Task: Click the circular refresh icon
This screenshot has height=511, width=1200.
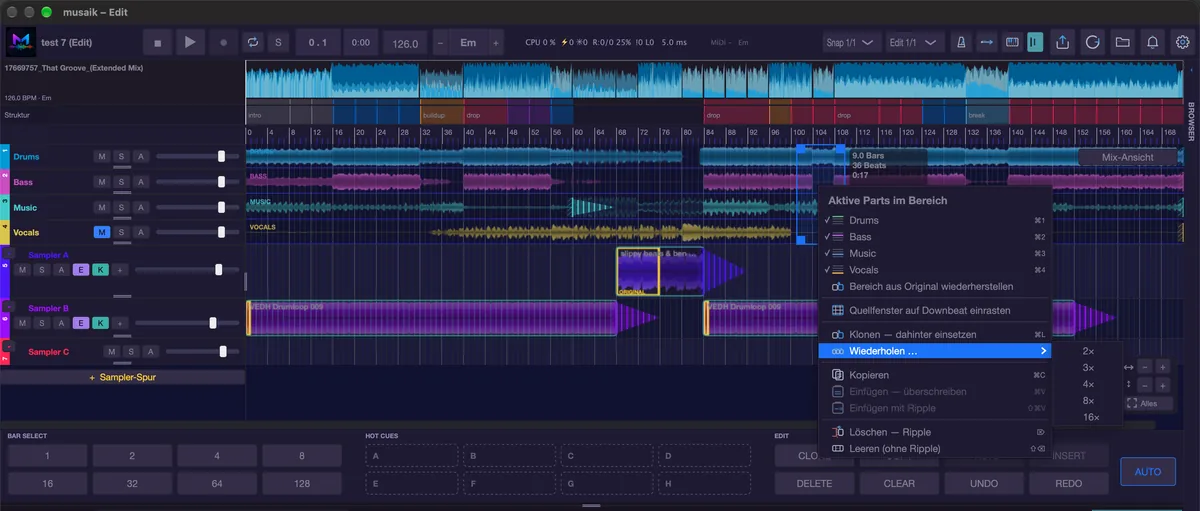Action: tap(1093, 43)
